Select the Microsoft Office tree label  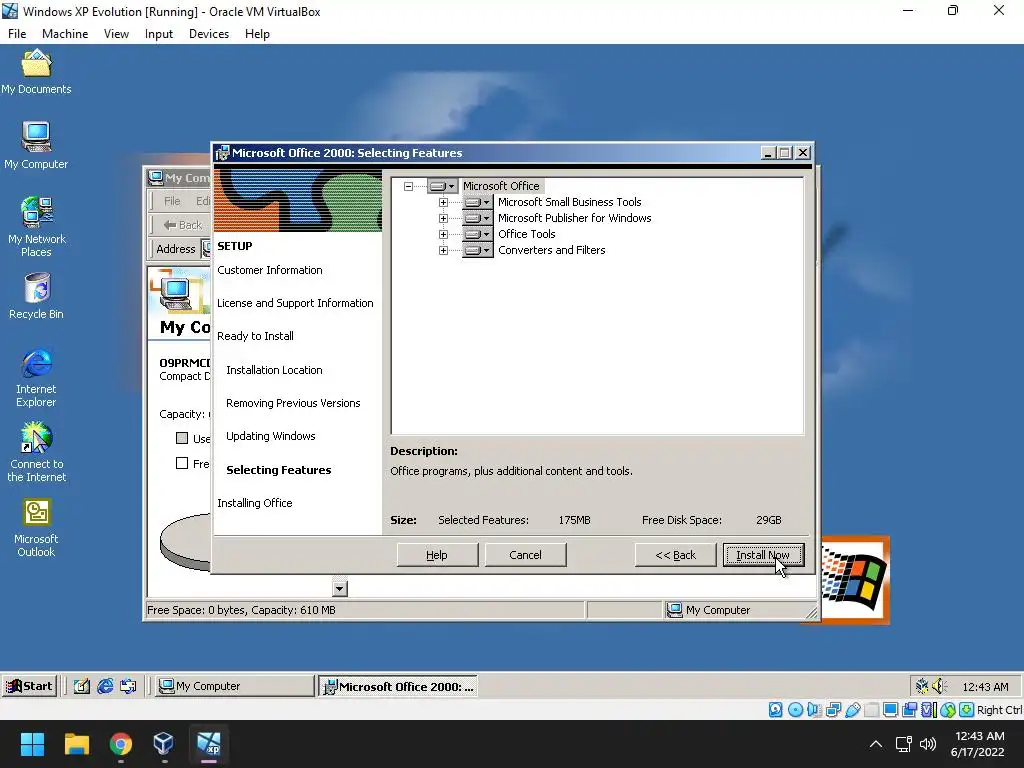pos(502,186)
